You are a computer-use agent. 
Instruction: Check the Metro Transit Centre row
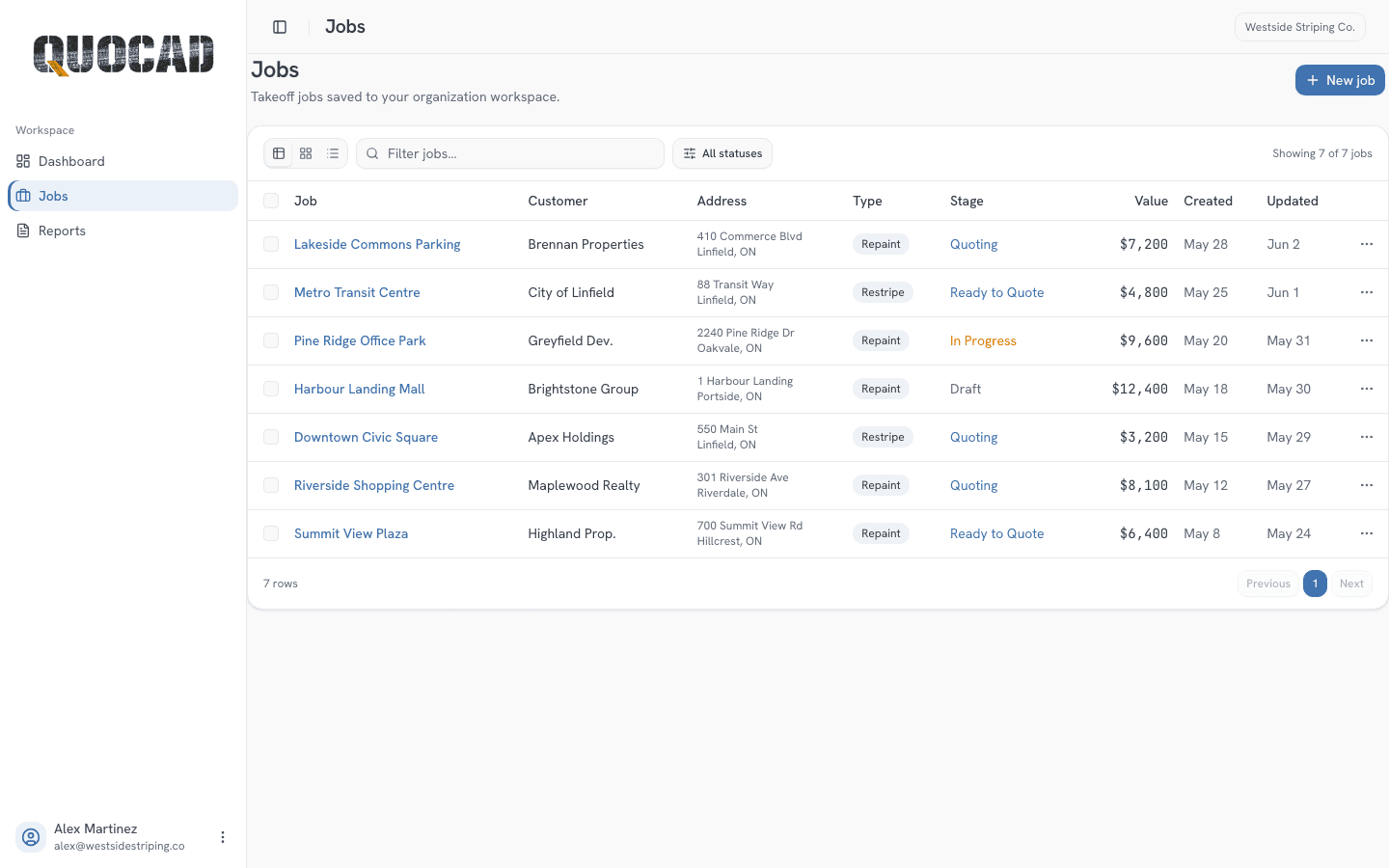click(x=271, y=292)
